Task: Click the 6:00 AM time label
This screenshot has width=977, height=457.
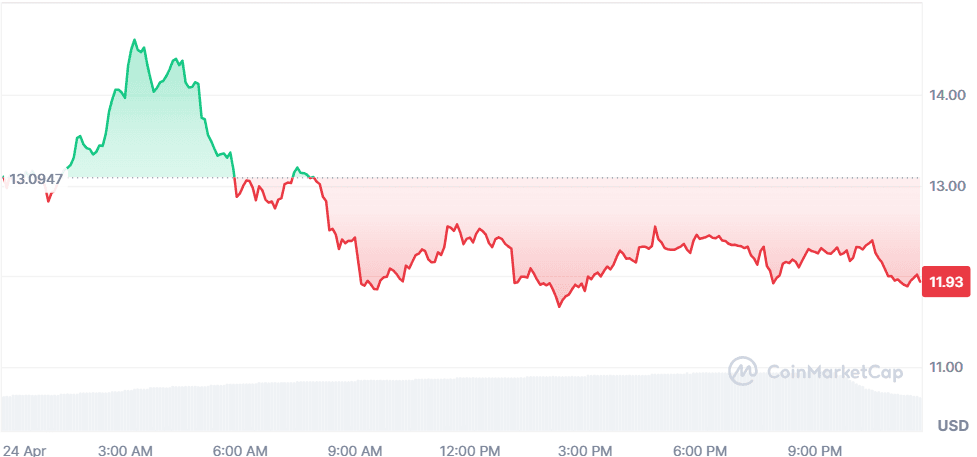Action: coord(243,448)
